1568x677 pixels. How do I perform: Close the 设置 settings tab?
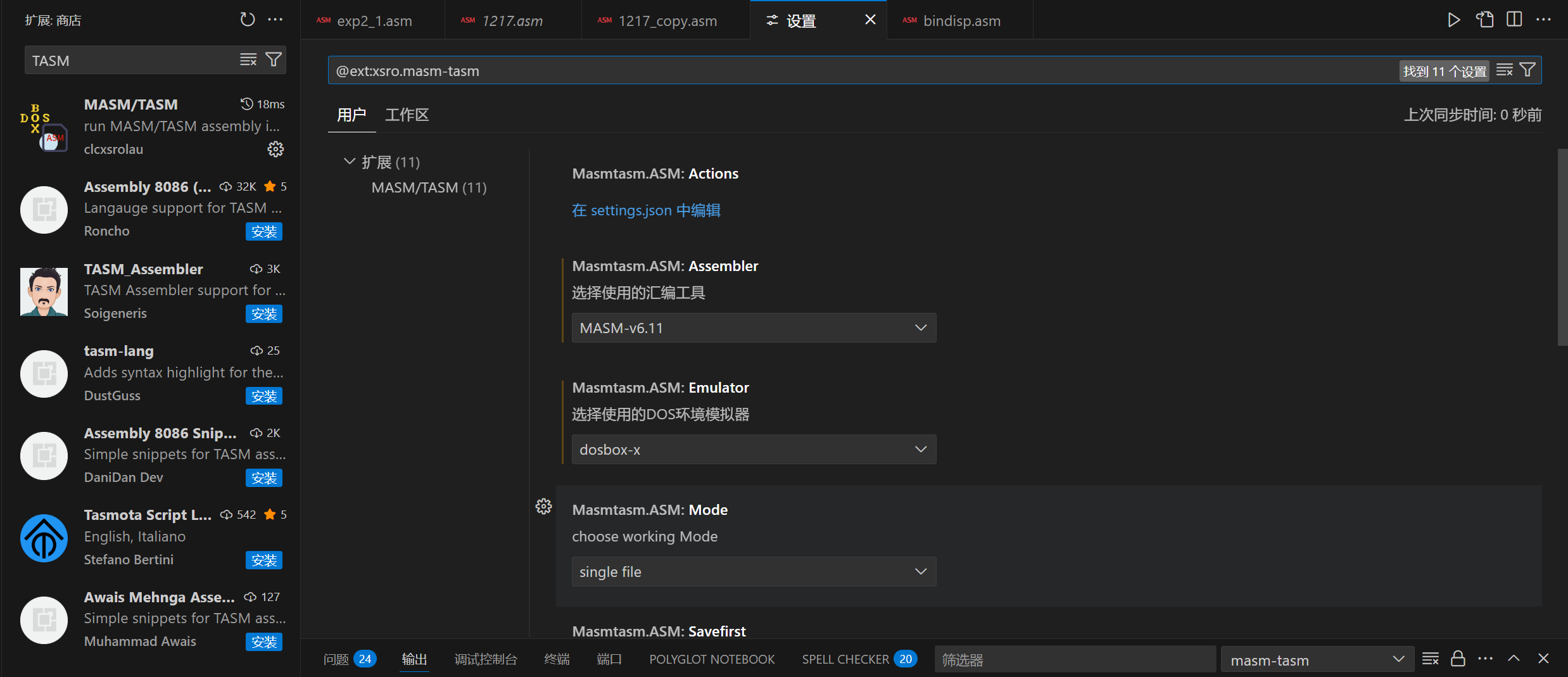(x=871, y=20)
